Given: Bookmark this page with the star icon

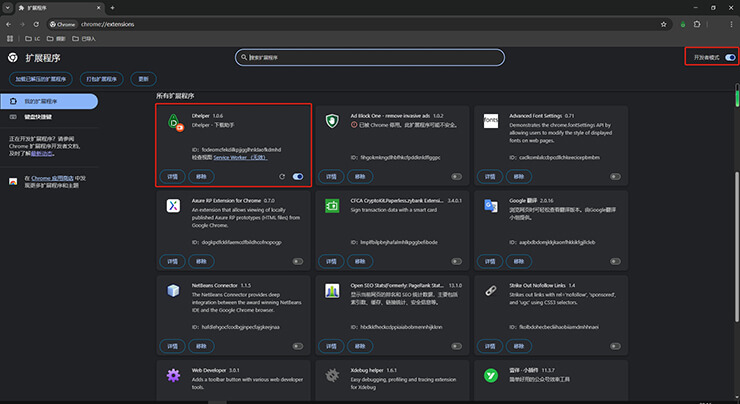Looking at the screenshot, I should point(664,24).
